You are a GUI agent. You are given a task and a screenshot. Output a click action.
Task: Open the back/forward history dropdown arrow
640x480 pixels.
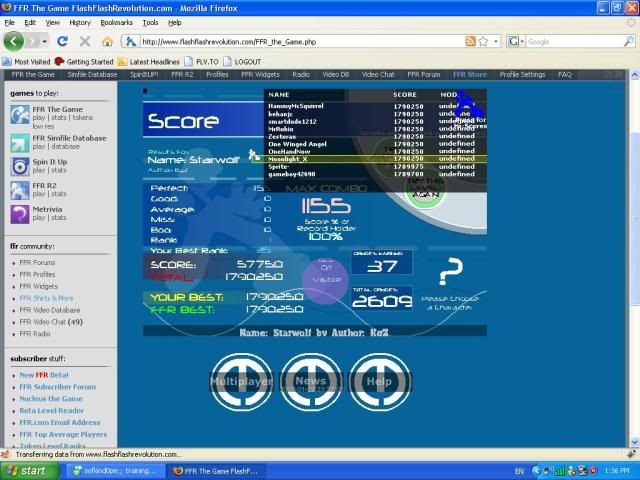pos(42,42)
